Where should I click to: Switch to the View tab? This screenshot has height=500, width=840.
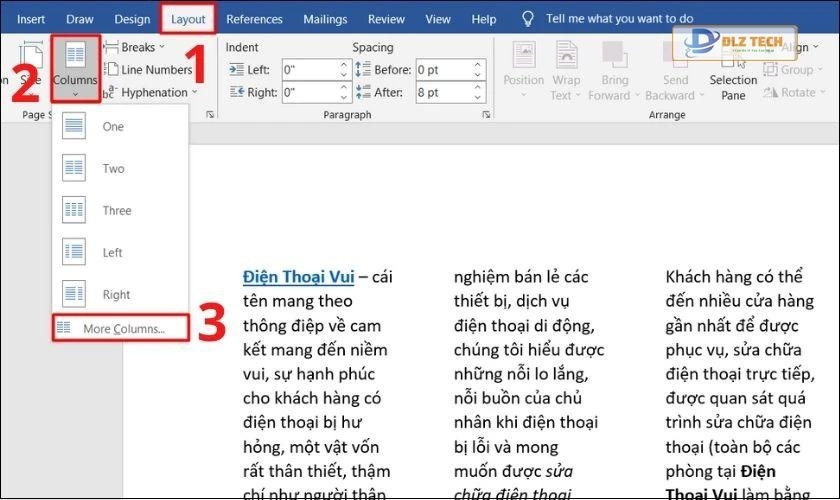pos(438,19)
